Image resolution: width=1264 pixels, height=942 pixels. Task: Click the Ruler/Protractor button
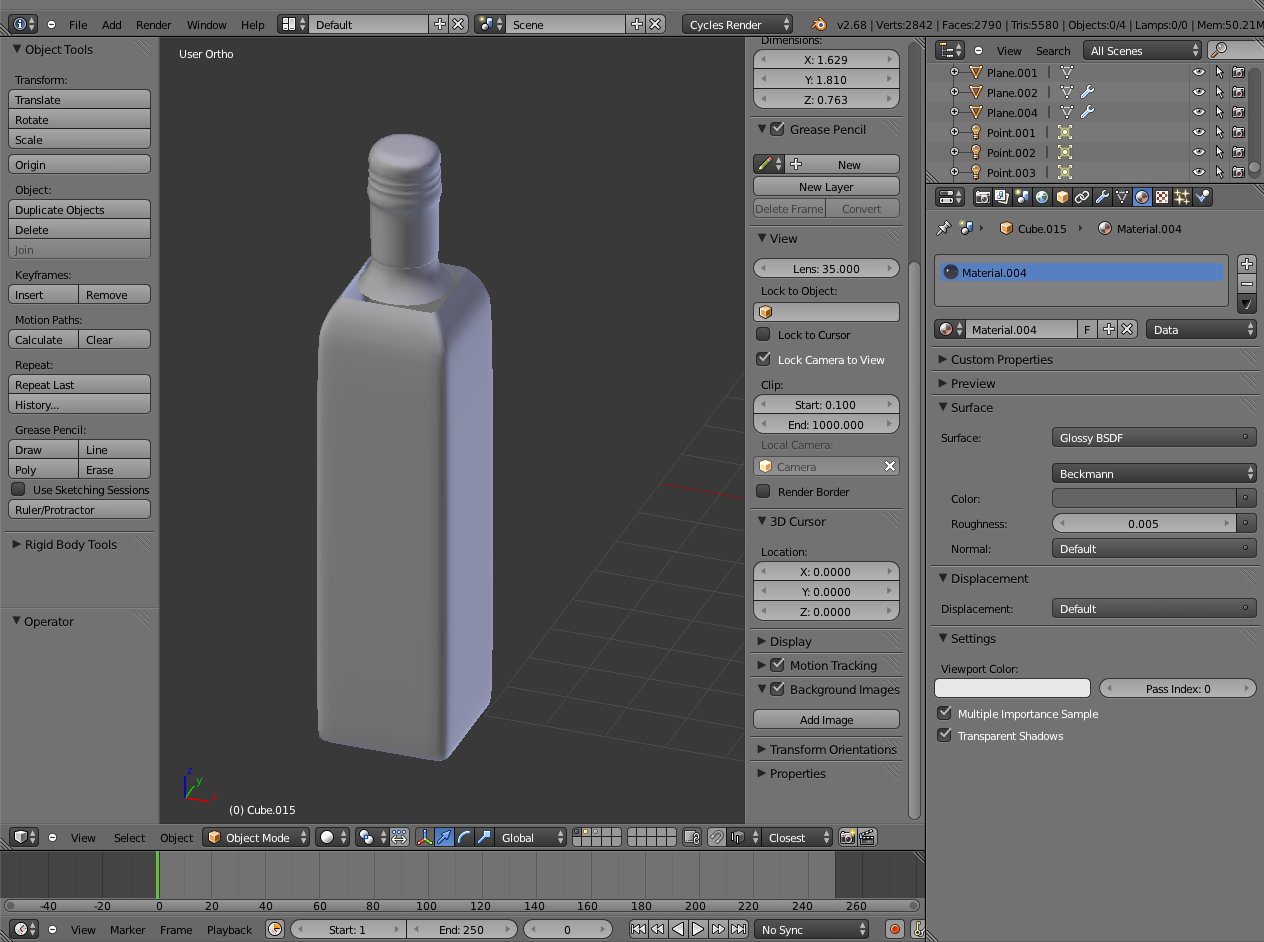(79, 509)
